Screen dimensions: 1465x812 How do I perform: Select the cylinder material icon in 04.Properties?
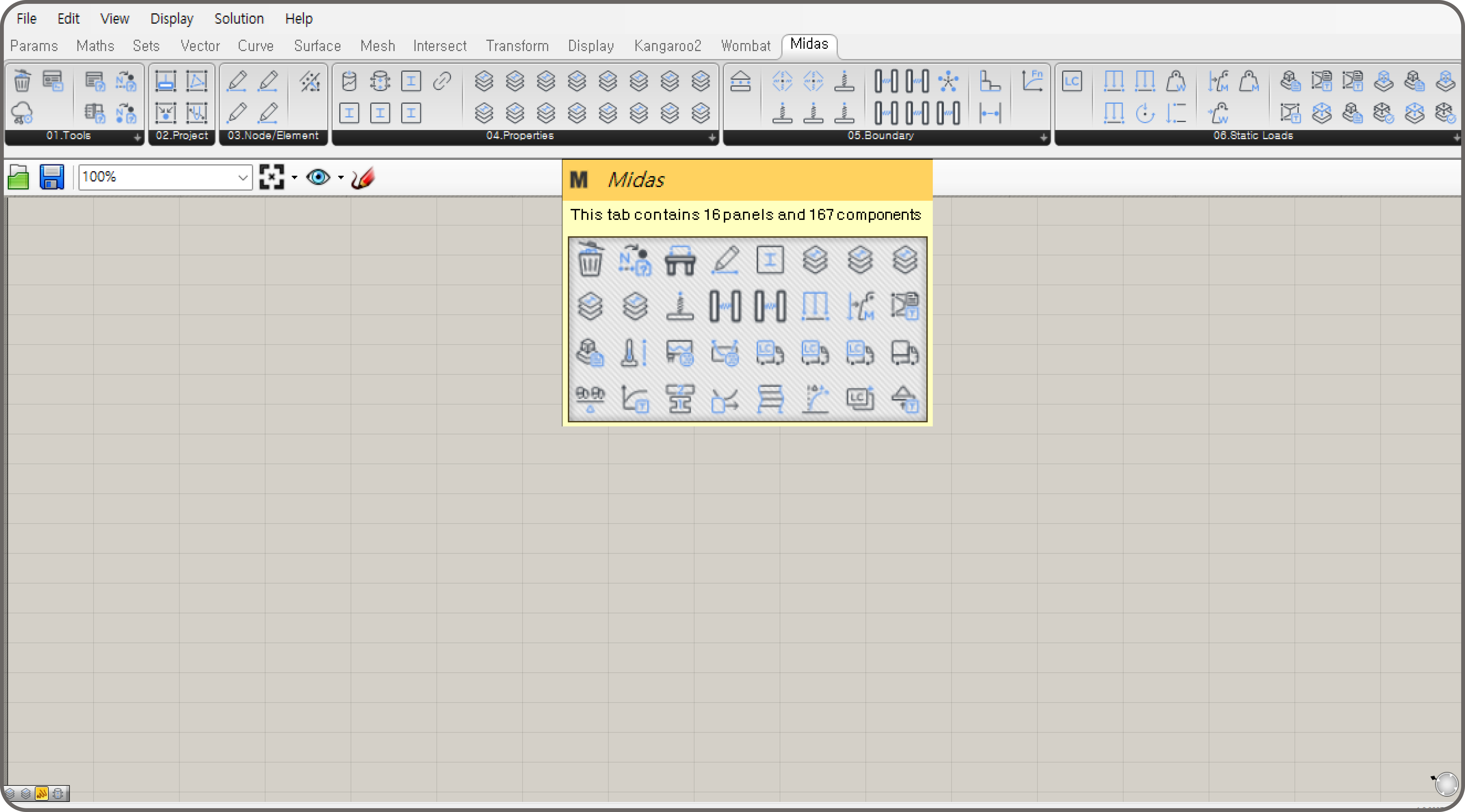pos(349,81)
